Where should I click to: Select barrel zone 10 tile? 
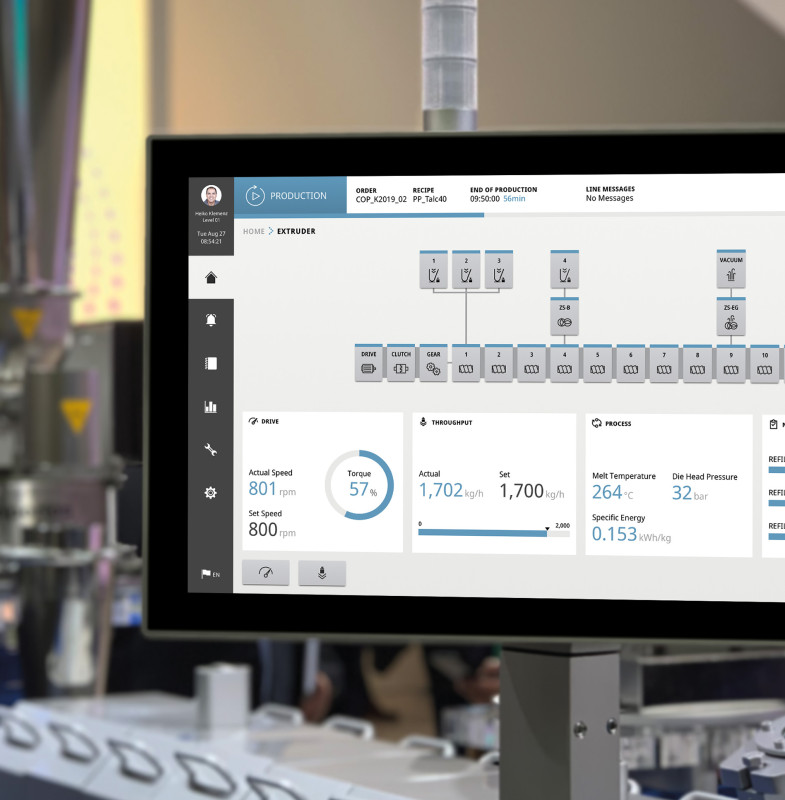click(765, 365)
